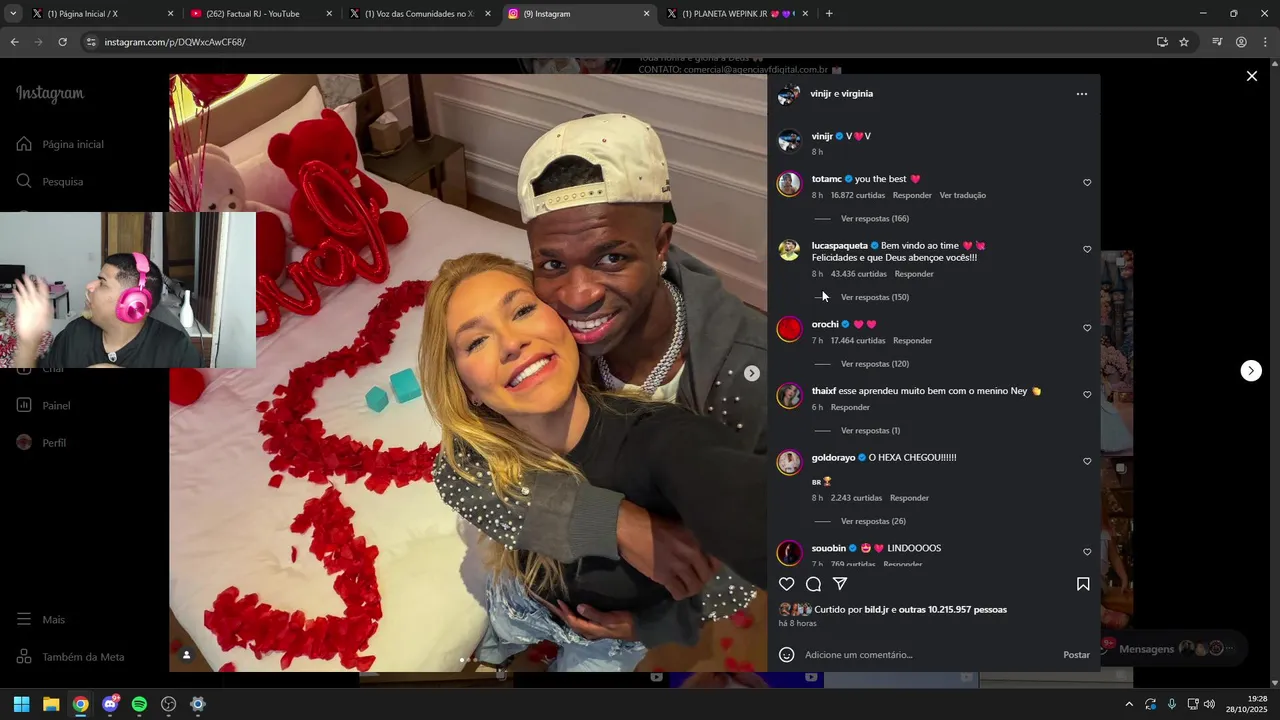Go to Página inicial in sidebar
The image size is (1280, 720).
[x=60, y=144]
